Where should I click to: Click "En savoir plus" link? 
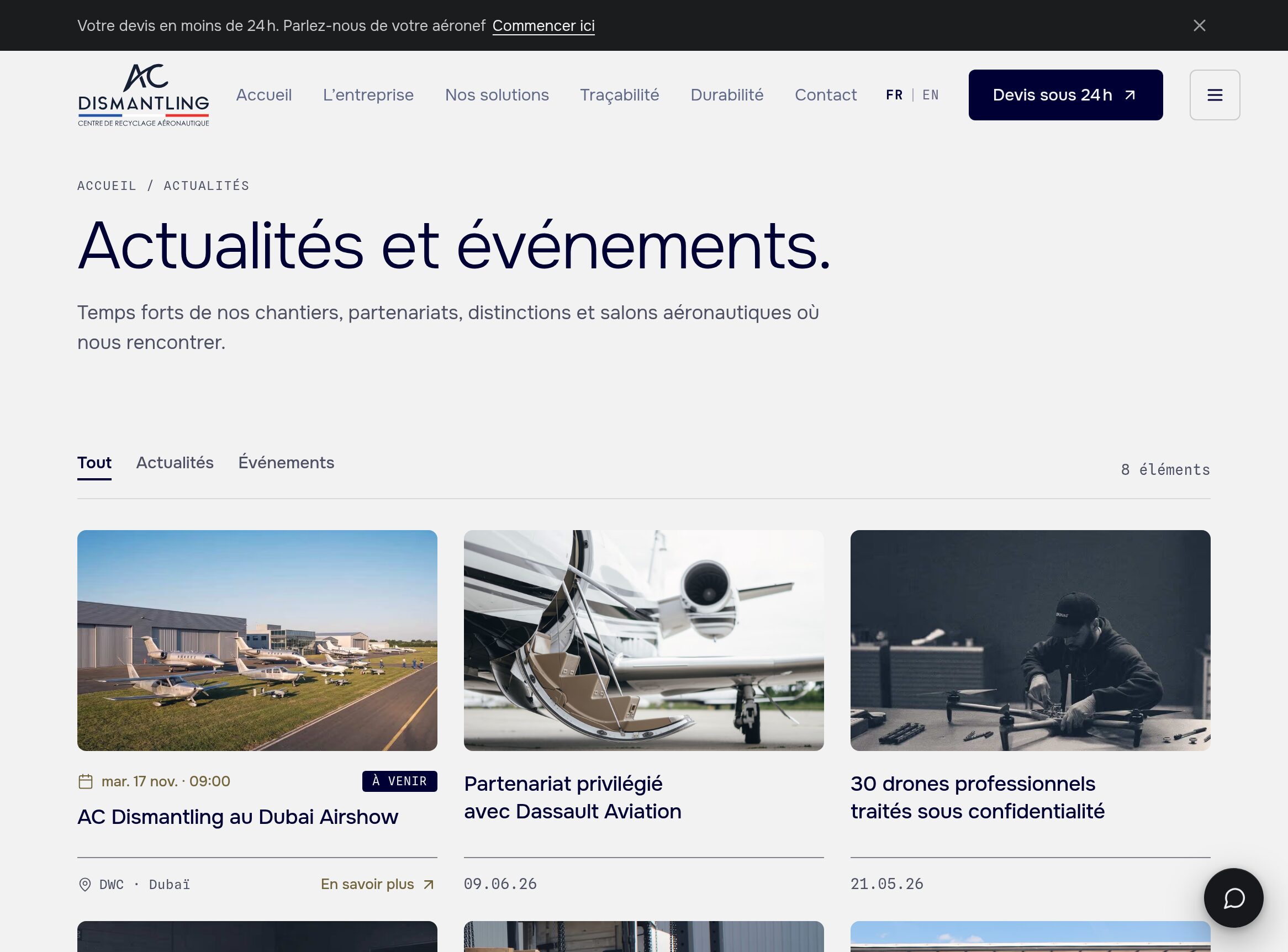click(378, 885)
